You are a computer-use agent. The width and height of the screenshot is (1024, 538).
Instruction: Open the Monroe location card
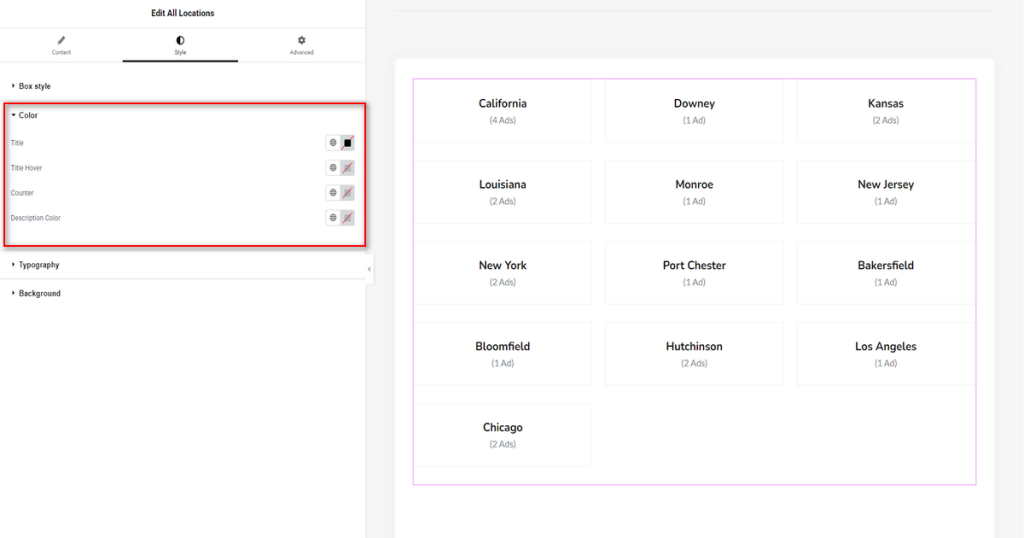tap(694, 192)
